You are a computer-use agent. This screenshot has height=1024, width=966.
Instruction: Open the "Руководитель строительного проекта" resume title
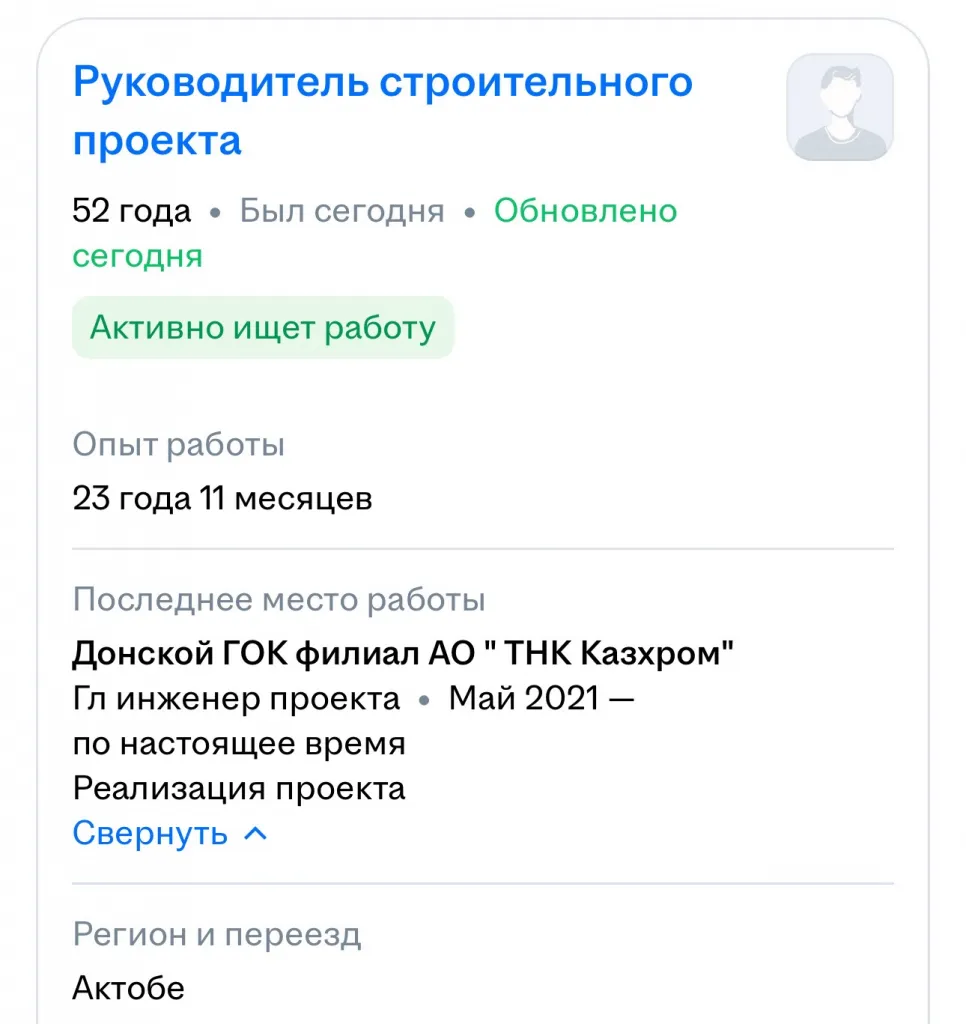382,110
